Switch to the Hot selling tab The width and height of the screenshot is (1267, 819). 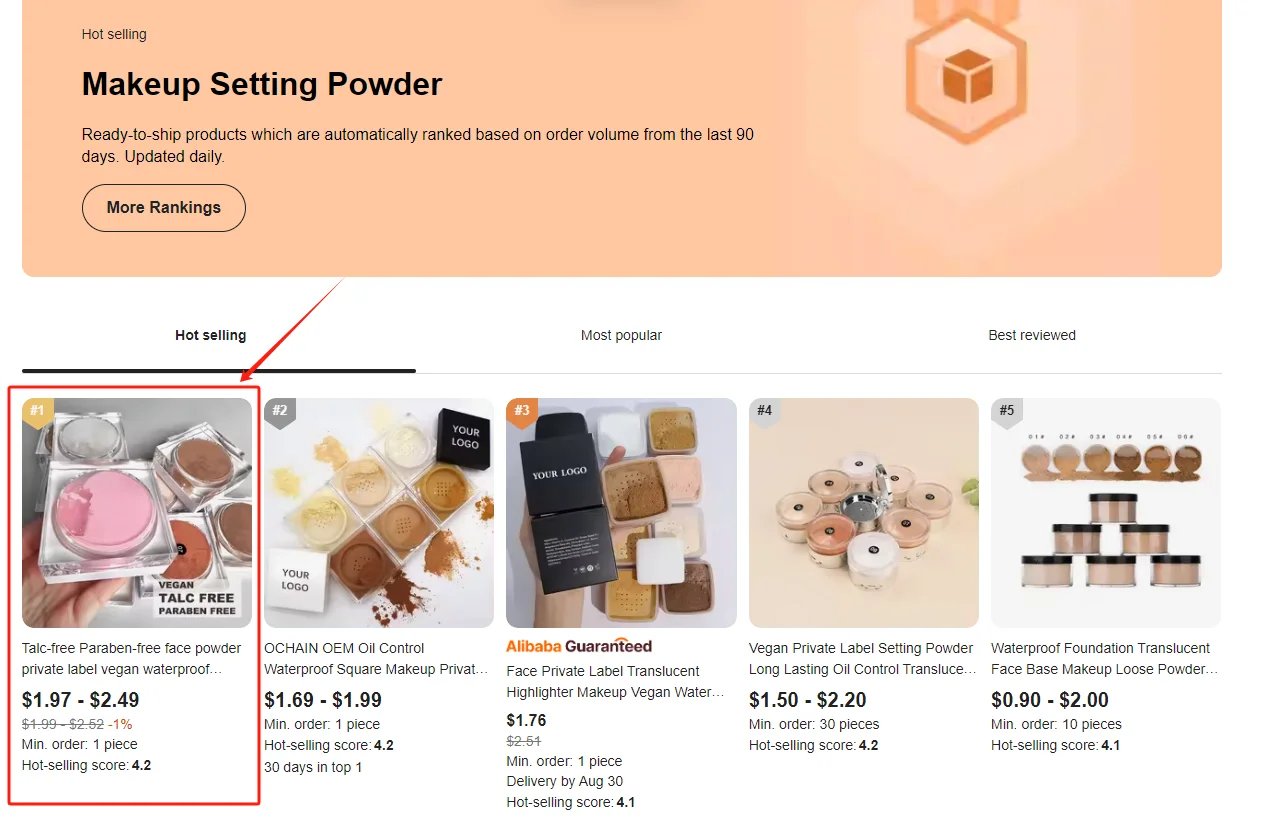(x=211, y=336)
